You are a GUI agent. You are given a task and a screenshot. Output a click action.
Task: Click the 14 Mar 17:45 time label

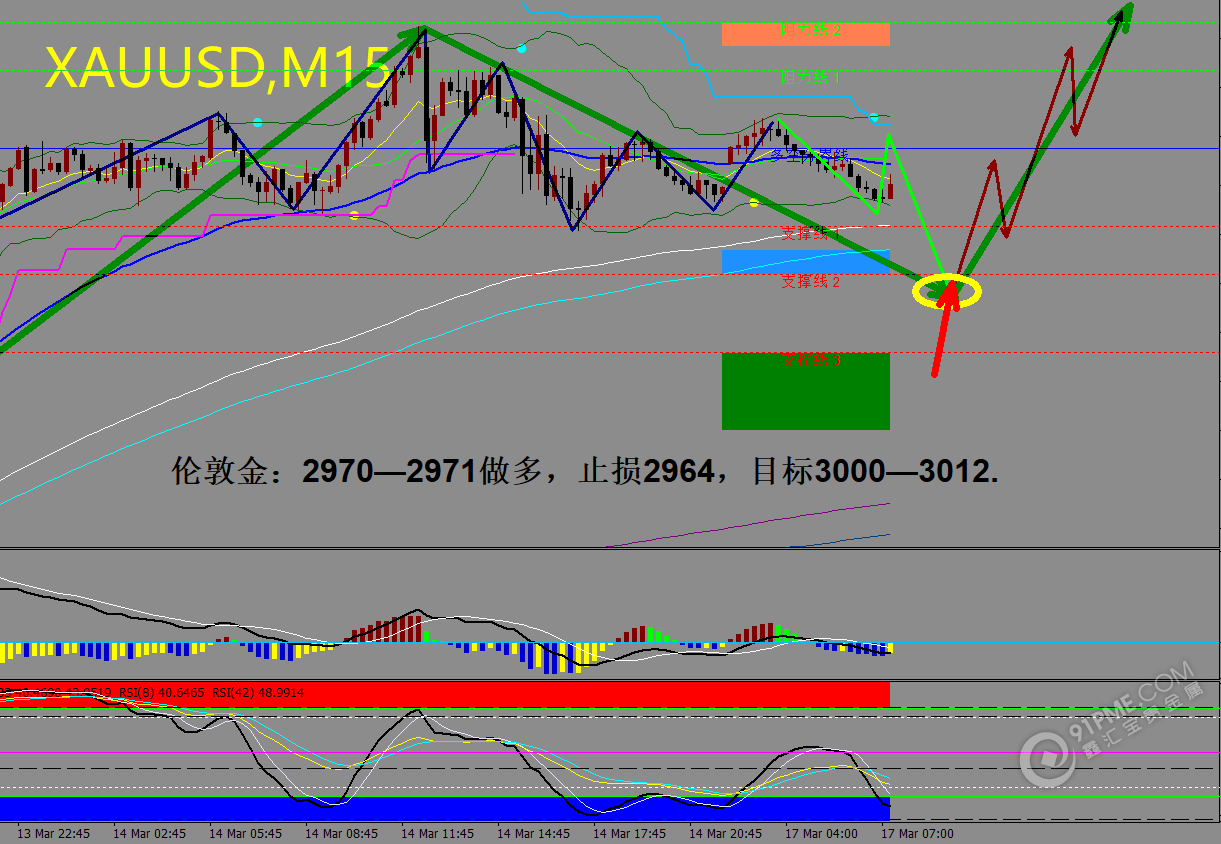pyautogui.click(x=629, y=833)
